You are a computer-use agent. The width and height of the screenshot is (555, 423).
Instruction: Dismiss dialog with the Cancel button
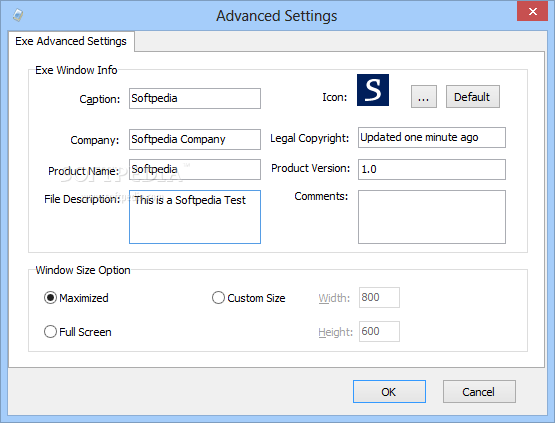coord(479,391)
